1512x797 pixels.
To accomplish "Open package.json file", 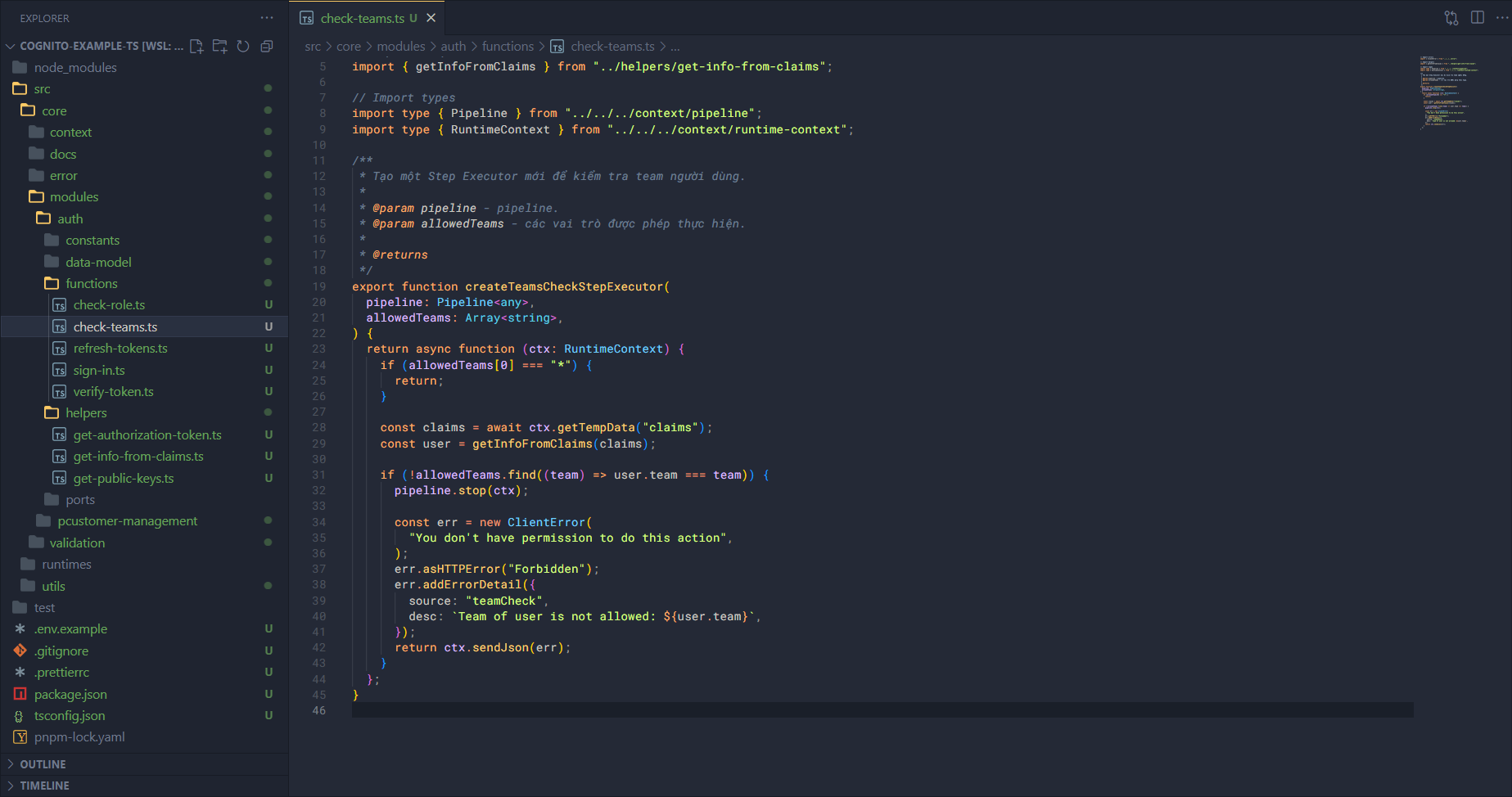I will pyautogui.click(x=70, y=695).
